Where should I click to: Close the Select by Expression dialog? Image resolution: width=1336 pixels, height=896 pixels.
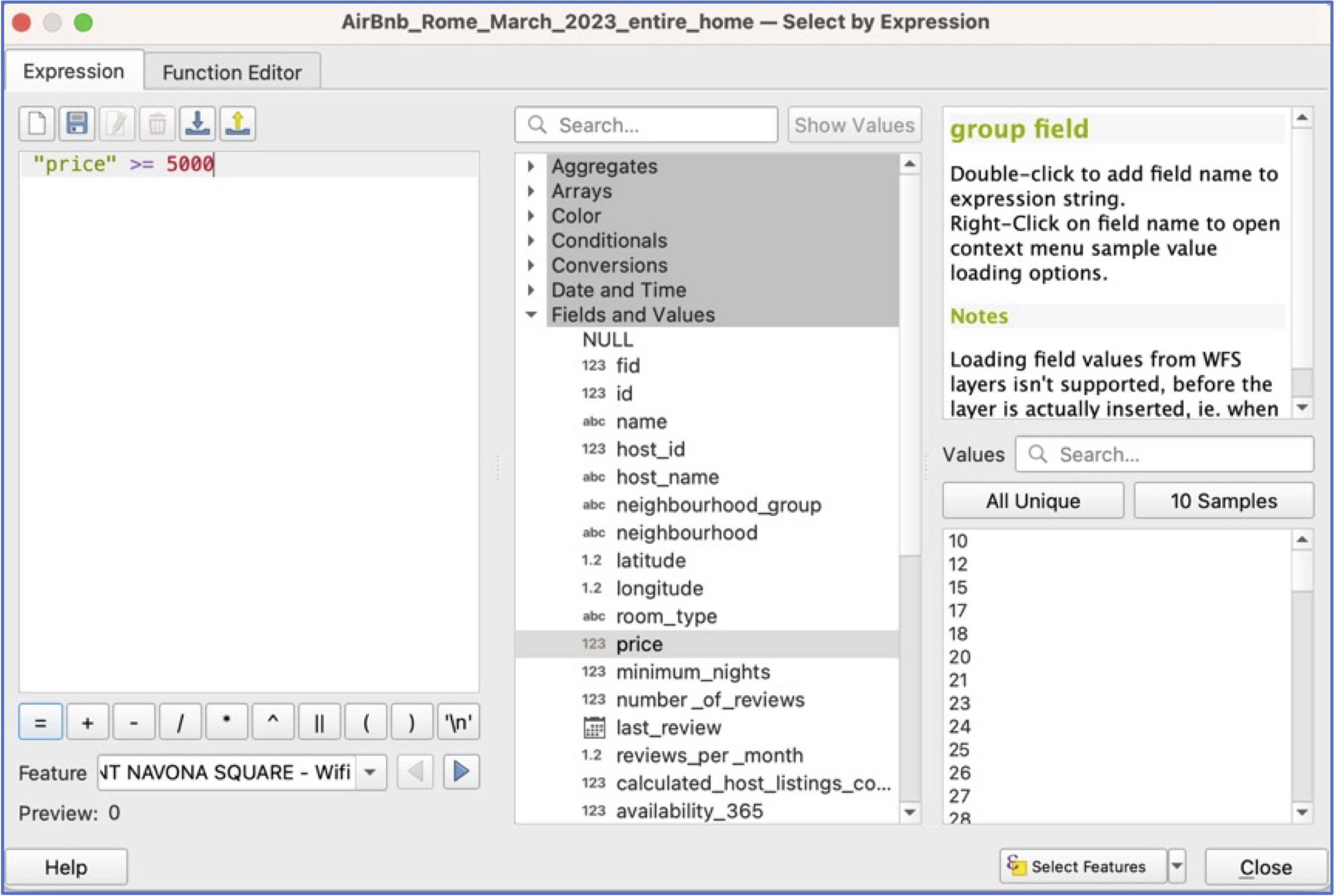[1266, 867]
